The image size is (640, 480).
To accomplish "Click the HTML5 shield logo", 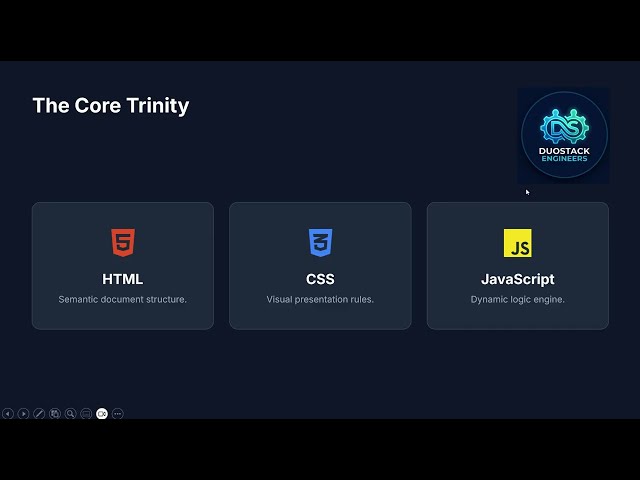I will (x=123, y=242).
